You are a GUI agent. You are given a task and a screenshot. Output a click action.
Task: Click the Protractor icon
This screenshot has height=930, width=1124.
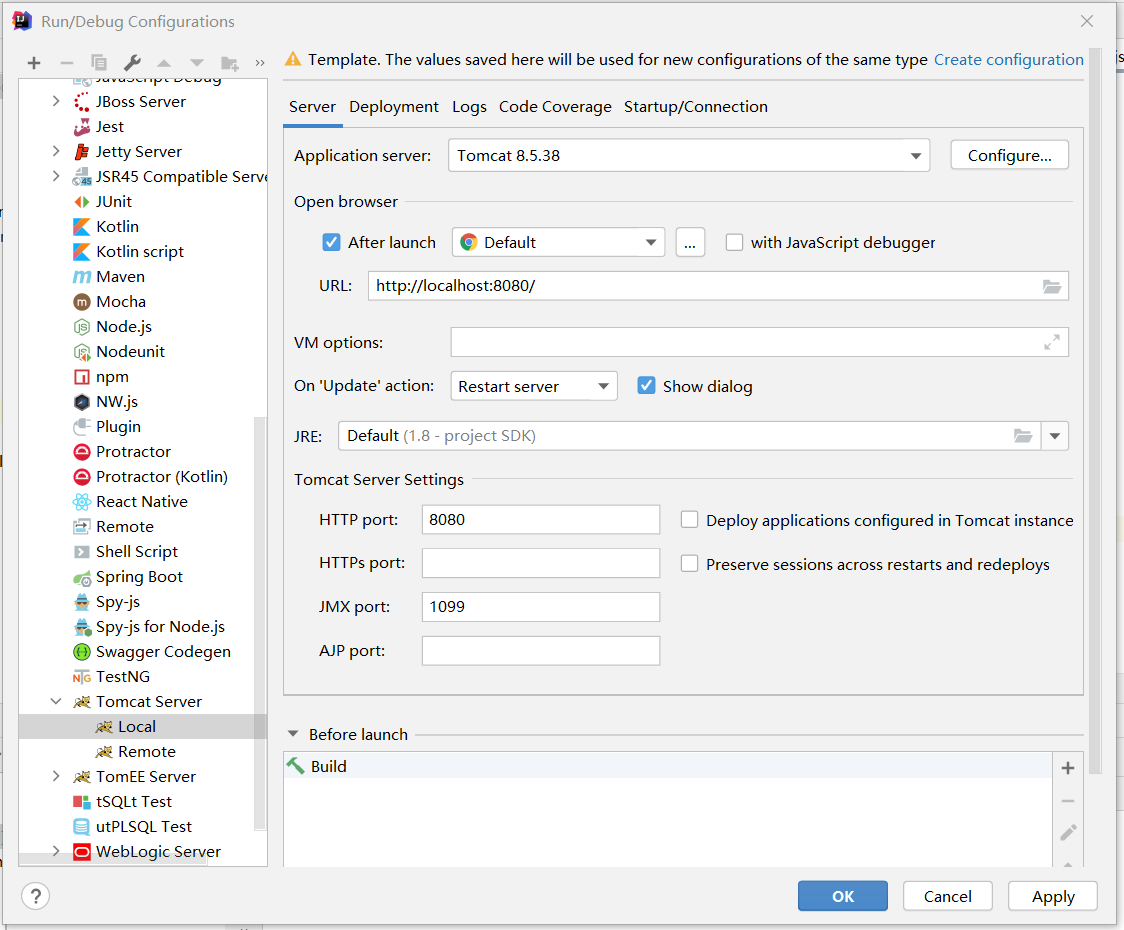tap(82, 452)
